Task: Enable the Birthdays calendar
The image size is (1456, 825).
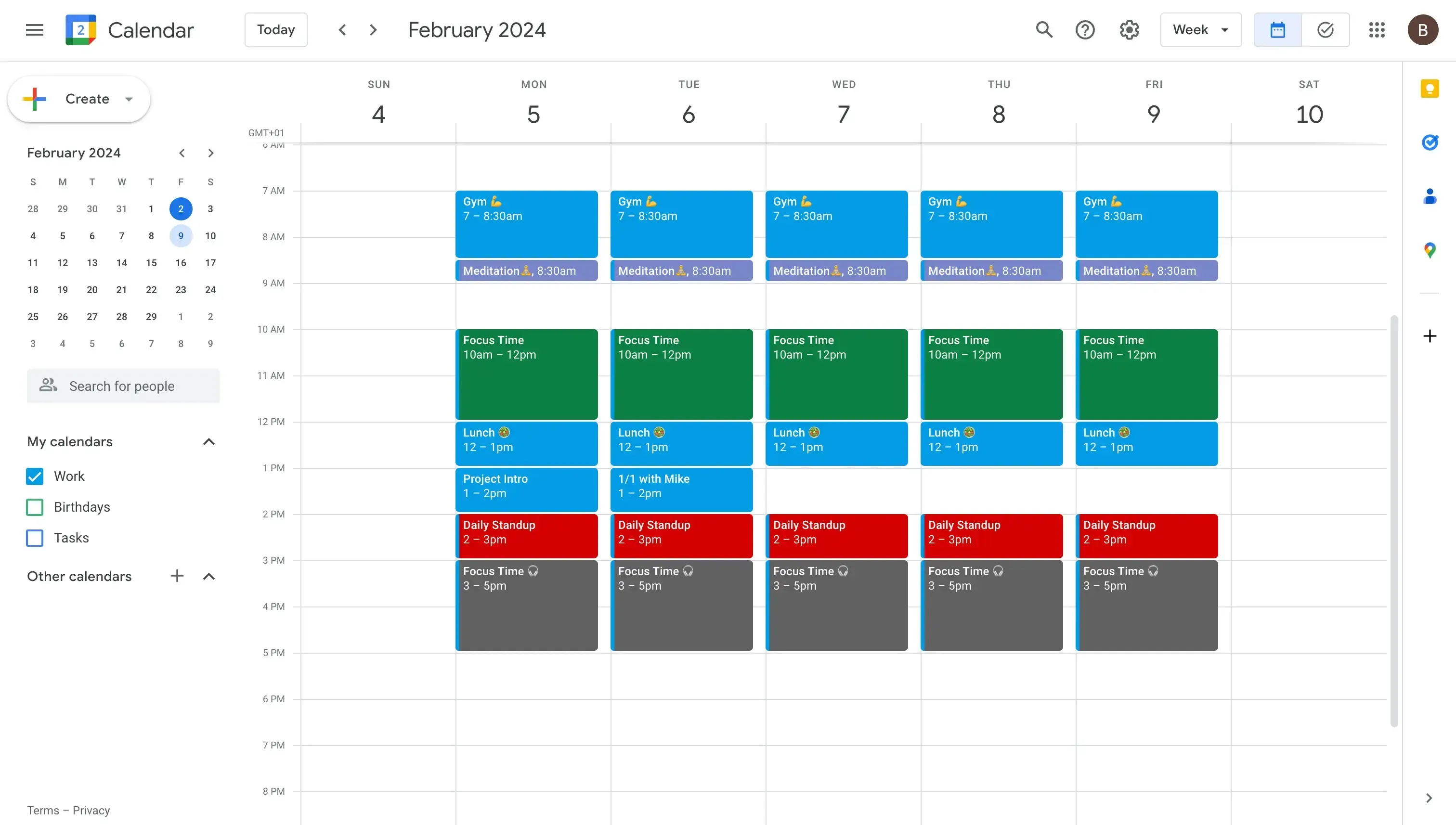Action: tap(34, 506)
